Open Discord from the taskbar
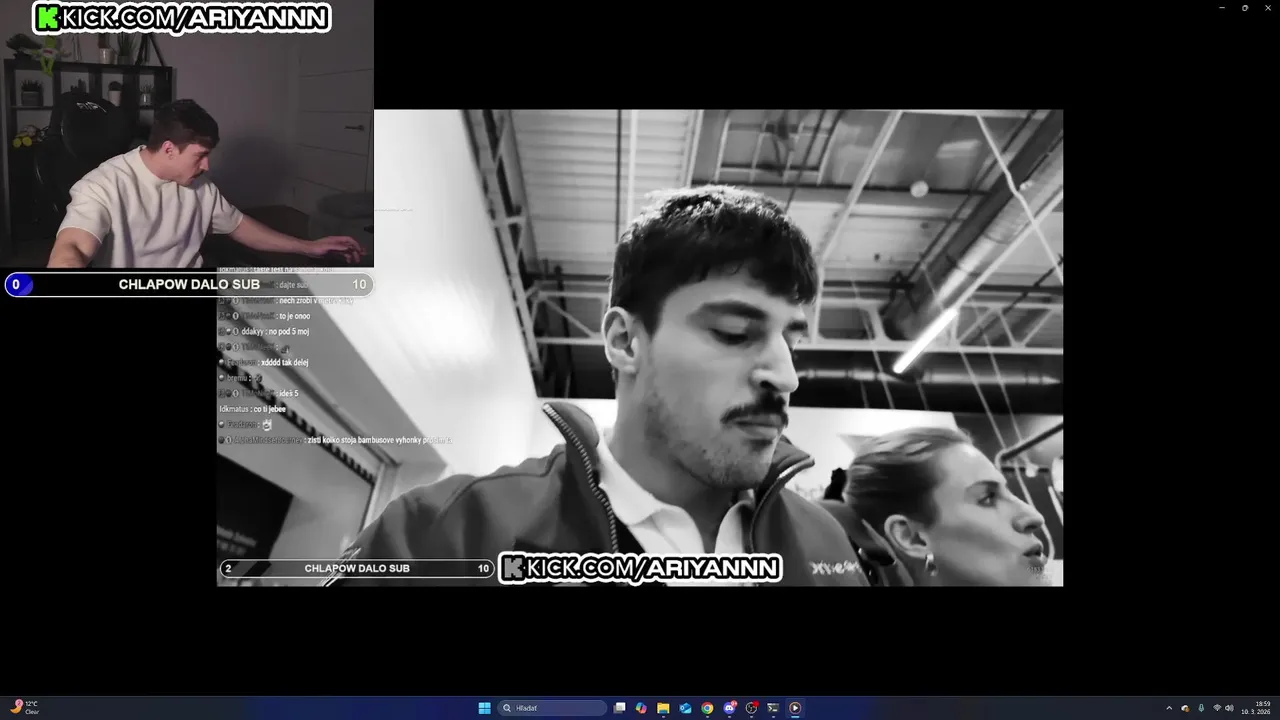This screenshot has height=720, width=1280. (x=730, y=708)
